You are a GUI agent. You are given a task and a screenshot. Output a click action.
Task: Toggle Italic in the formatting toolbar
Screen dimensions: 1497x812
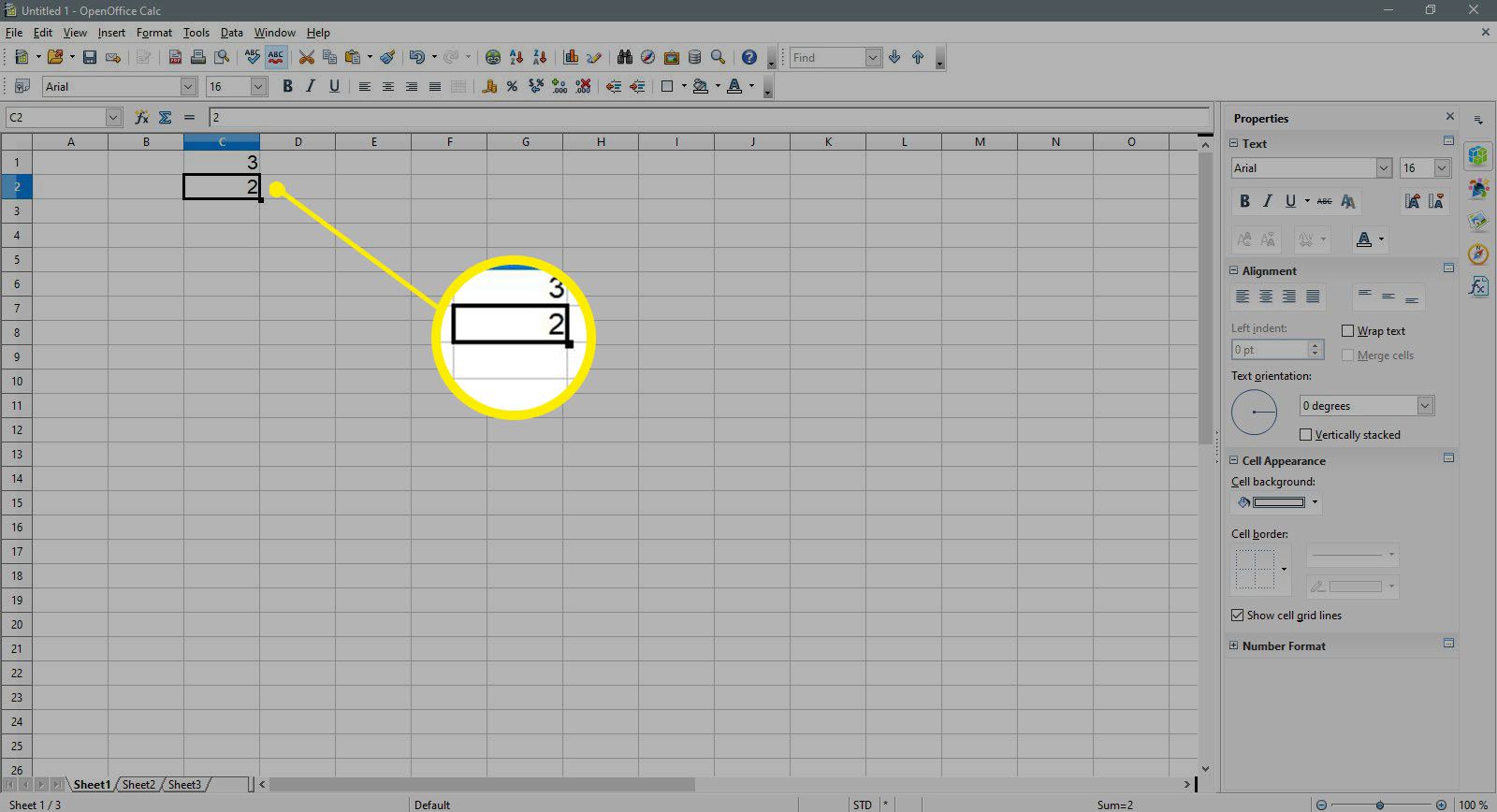click(x=311, y=86)
